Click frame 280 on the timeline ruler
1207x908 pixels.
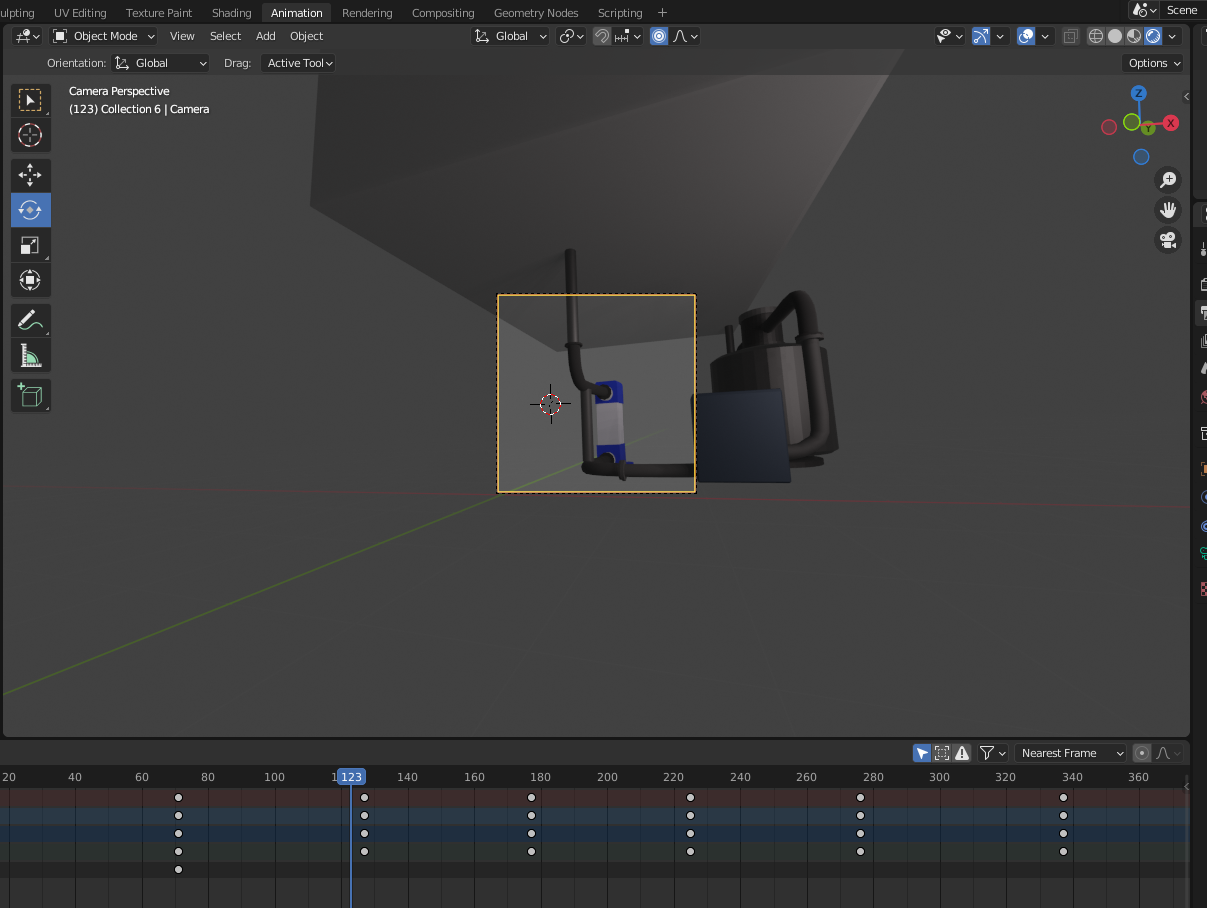pos(873,777)
